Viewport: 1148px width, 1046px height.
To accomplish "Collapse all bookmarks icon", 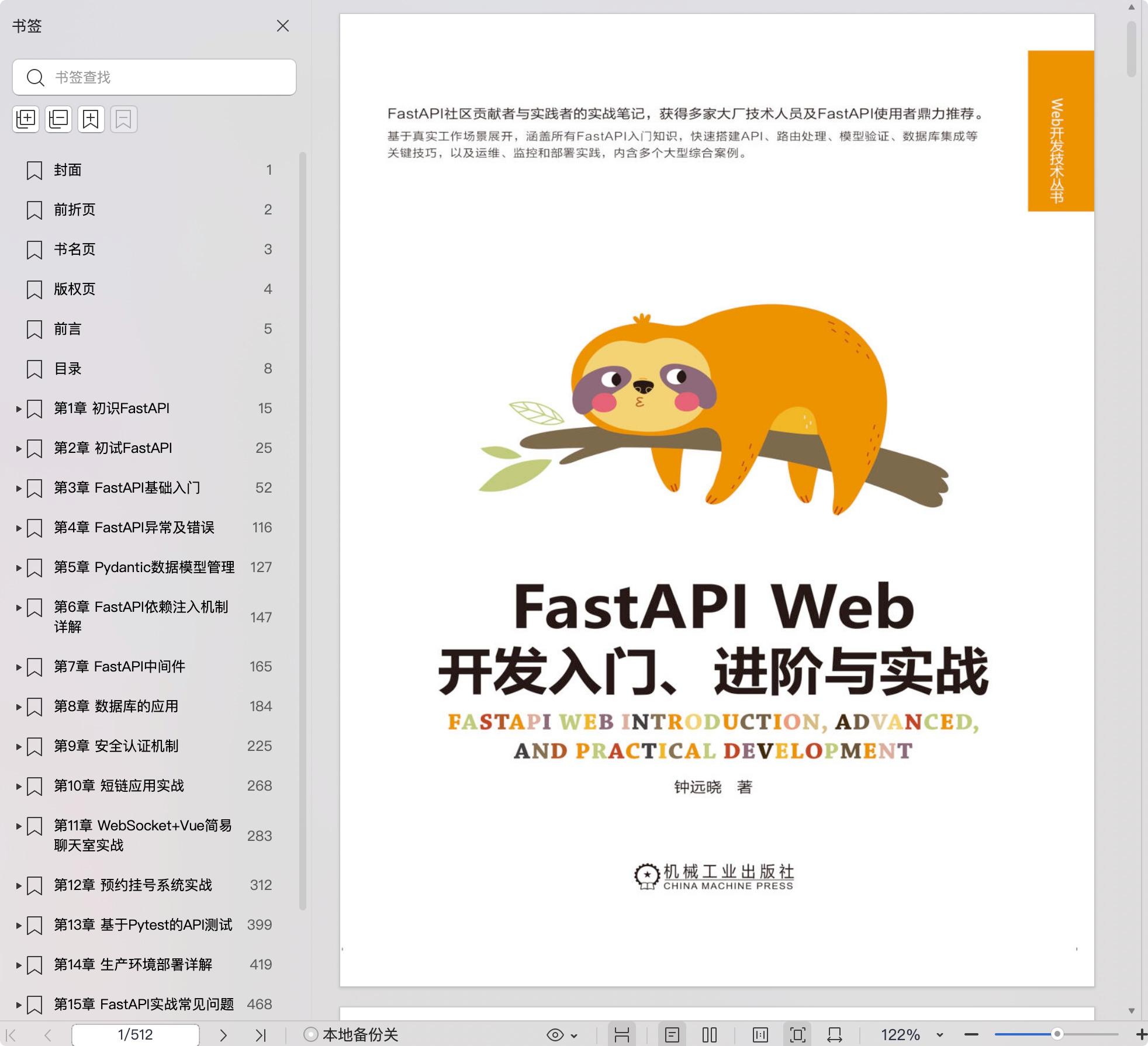I will (x=58, y=119).
